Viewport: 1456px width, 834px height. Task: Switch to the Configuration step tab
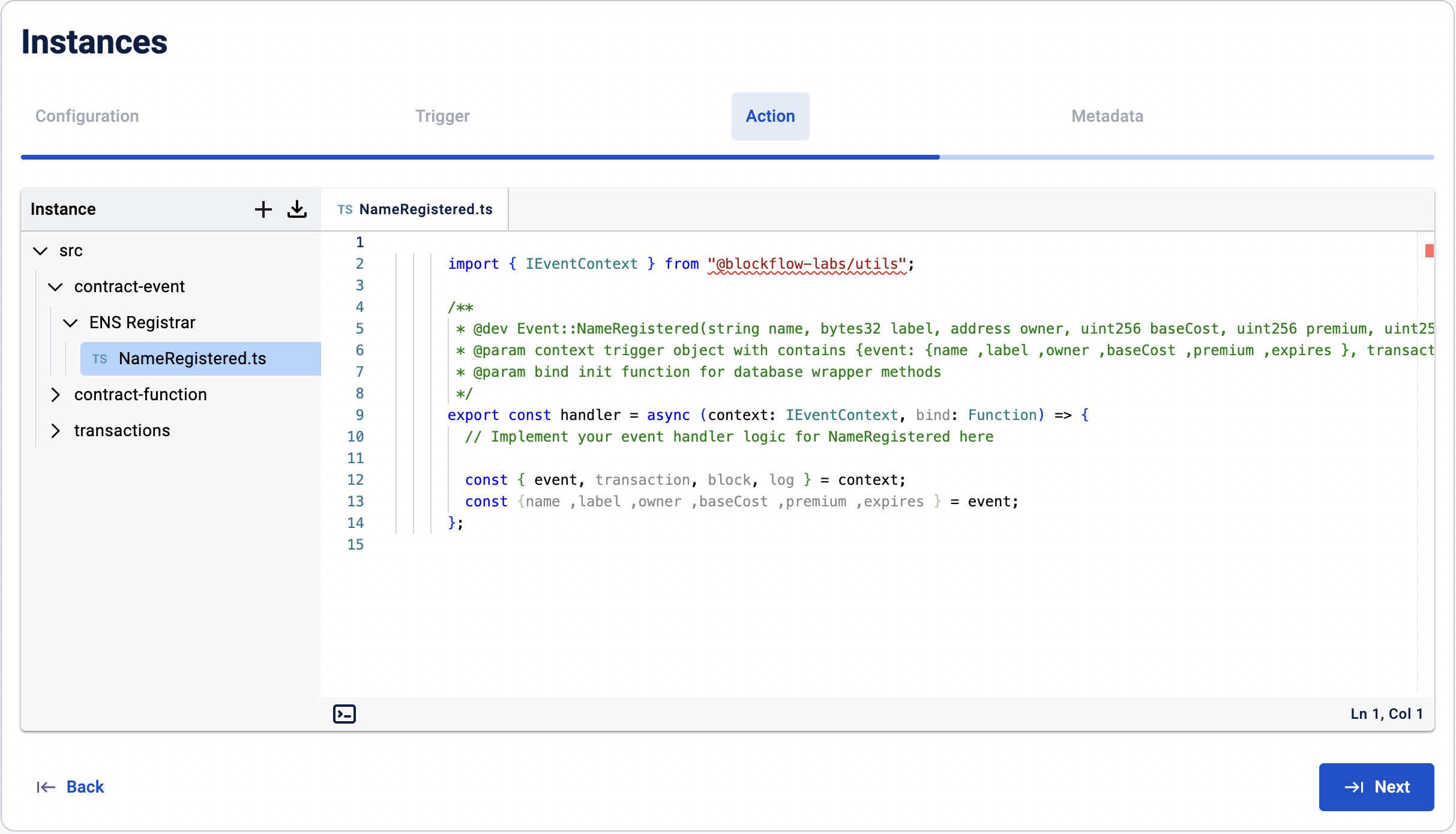(87, 116)
